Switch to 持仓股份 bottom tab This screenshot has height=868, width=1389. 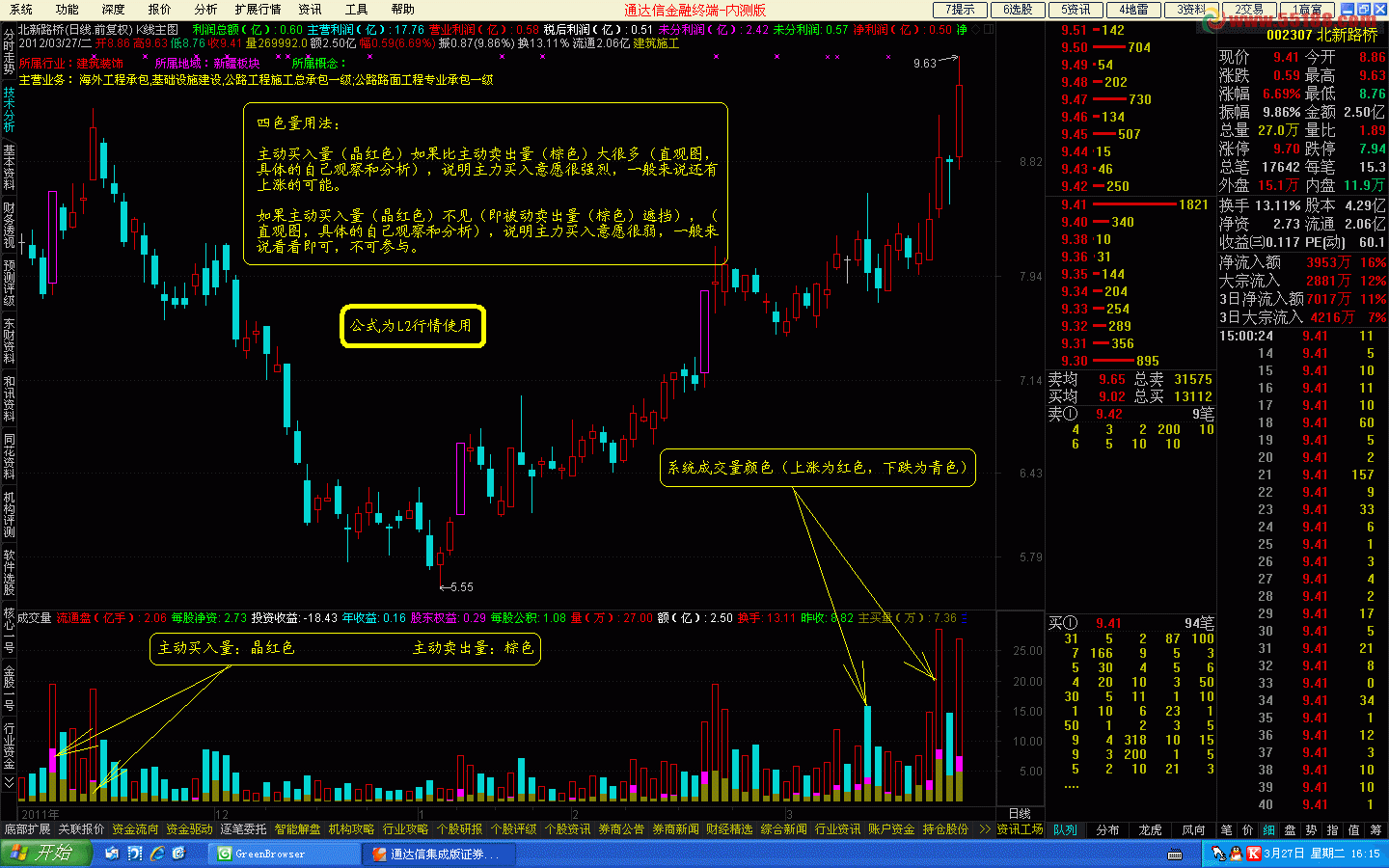(x=945, y=829)
